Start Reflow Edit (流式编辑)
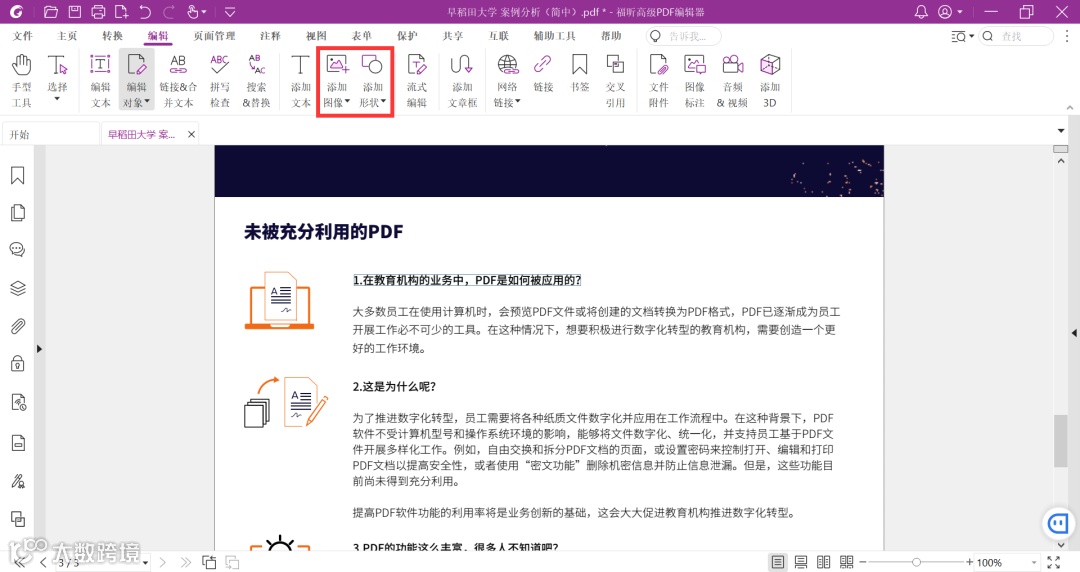The height and width of the screenshot is (572, 1080). pos(417,81)
